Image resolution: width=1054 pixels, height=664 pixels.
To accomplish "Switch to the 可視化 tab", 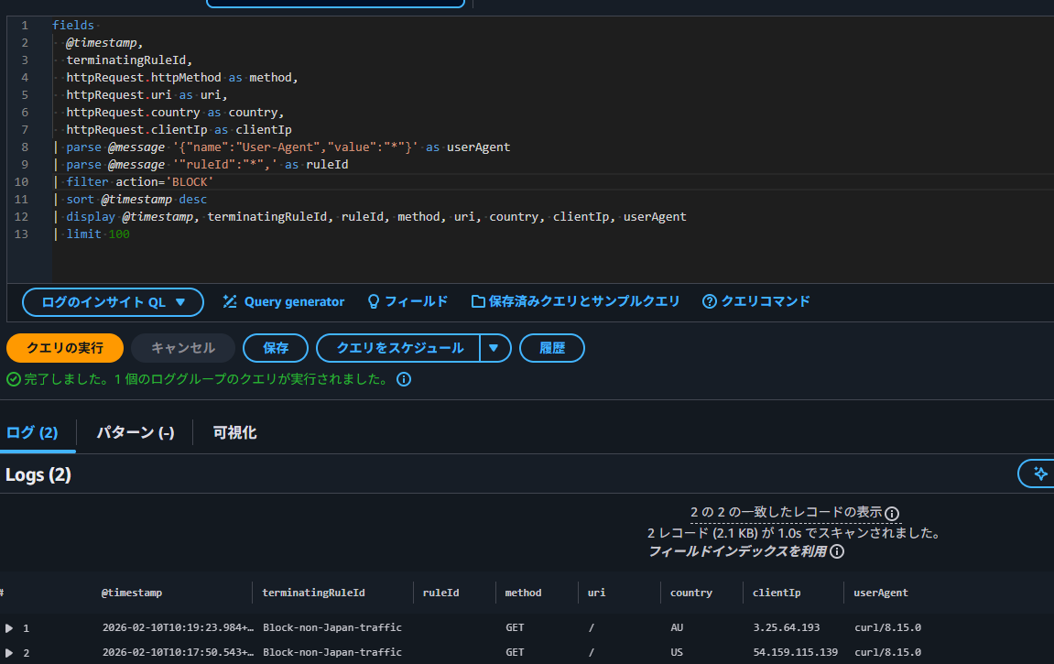I will pyautogui.click(x=234, y=433).
